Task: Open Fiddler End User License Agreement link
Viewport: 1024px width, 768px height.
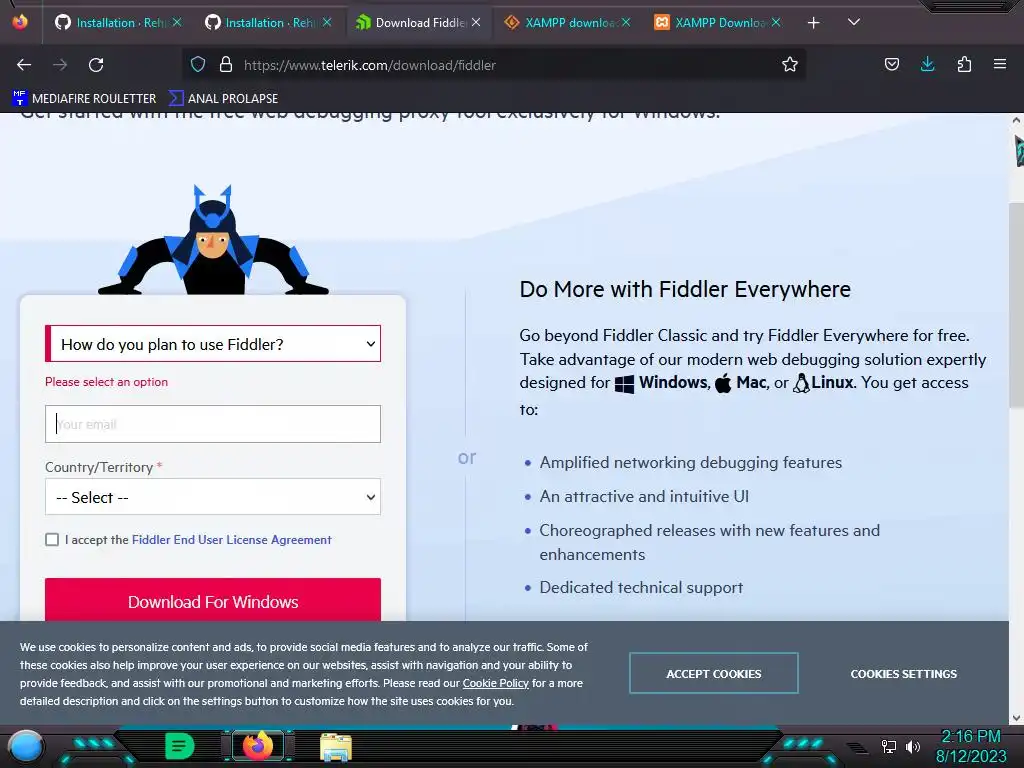Action: point(232,539)
